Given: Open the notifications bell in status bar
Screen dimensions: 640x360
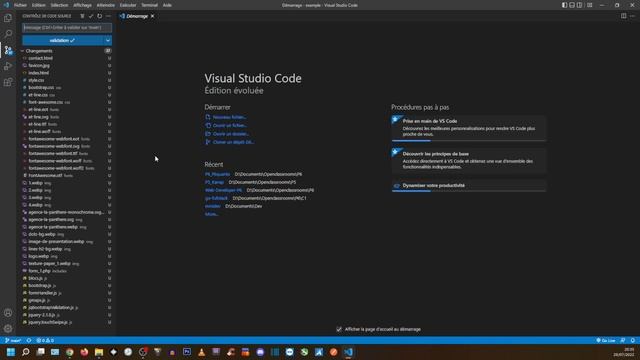Looking at the screenshot, I should [x=633, y=340].
